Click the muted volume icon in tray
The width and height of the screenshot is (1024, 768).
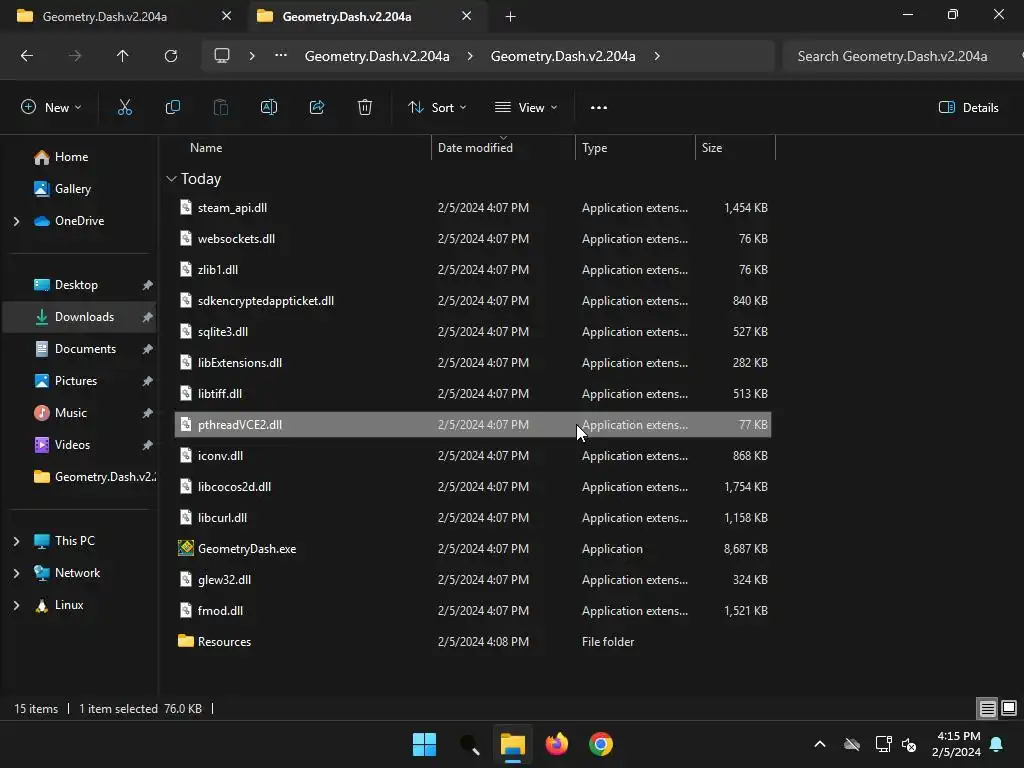(x=908, y=744)
